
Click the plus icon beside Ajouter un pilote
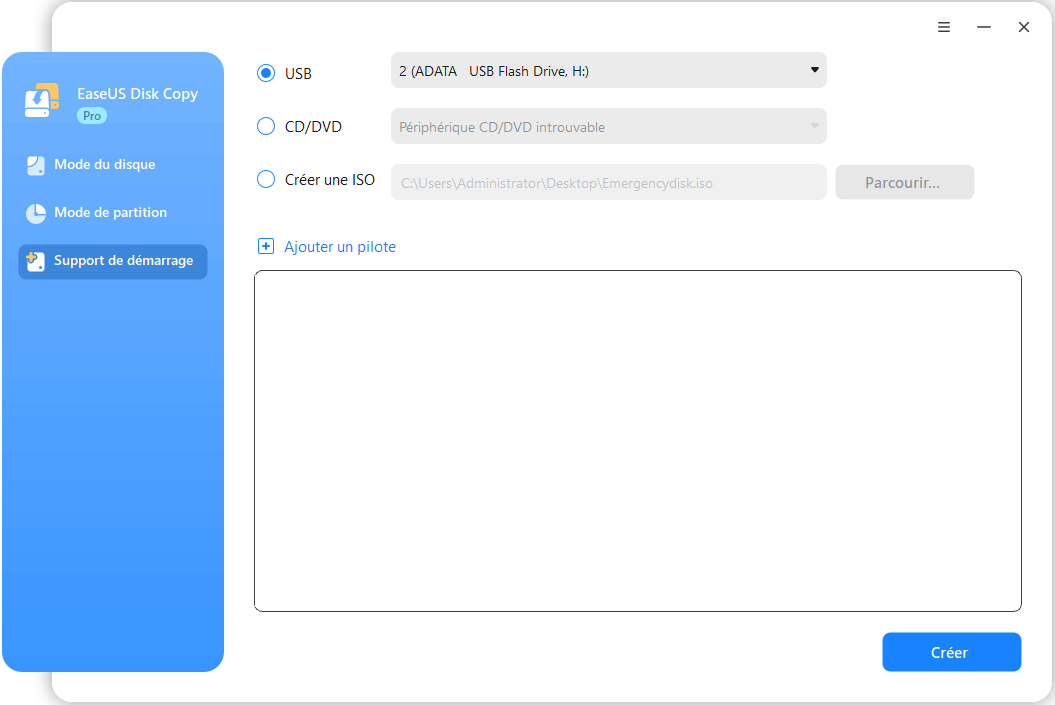point(266,246)
